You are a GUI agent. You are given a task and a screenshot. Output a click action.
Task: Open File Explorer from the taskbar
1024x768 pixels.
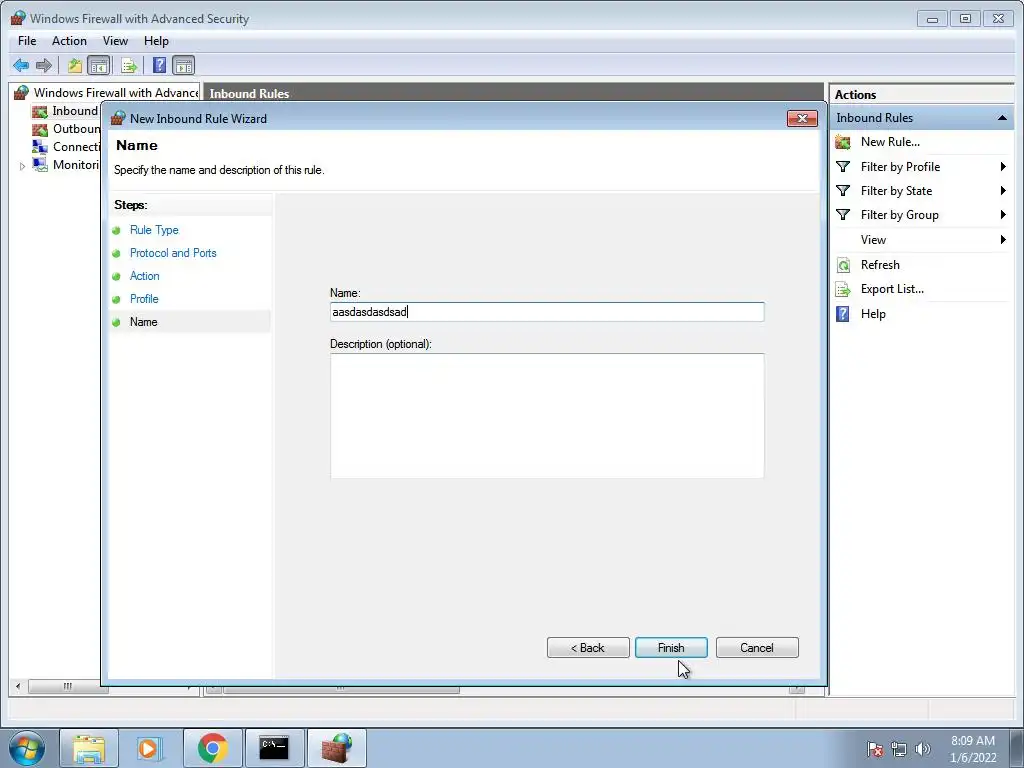tap(89, 748)
